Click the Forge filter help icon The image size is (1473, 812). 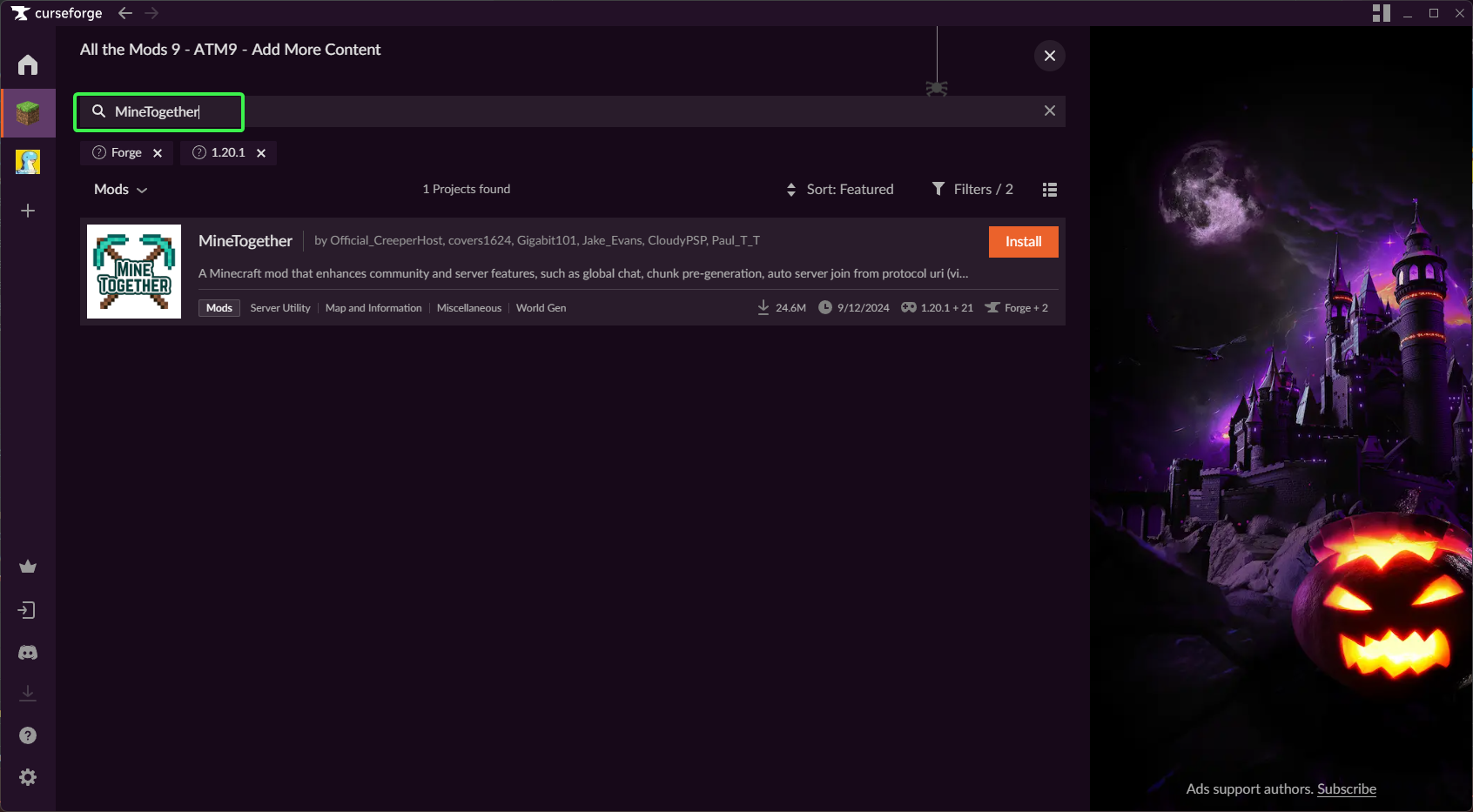point(99,152)
